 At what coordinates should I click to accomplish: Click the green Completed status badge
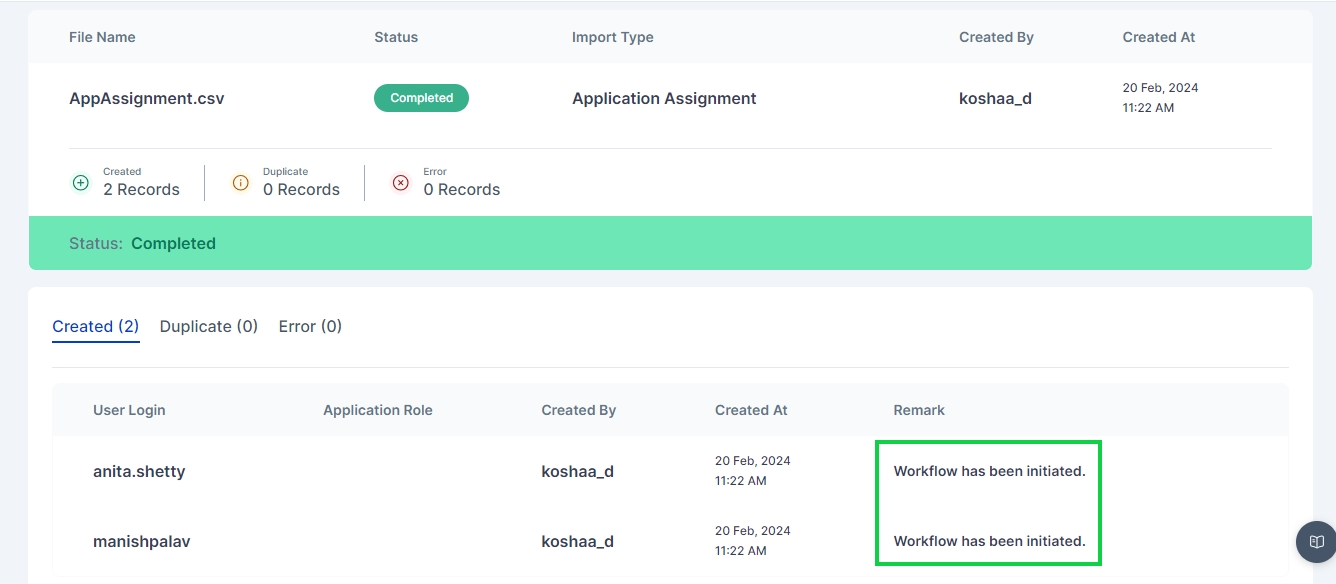click(421, 98)
